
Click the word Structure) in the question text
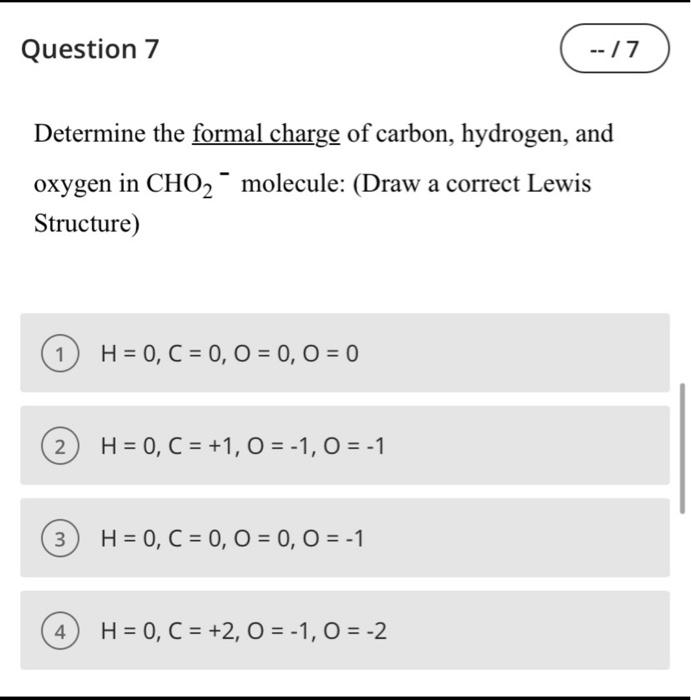[x=87, y=223]
